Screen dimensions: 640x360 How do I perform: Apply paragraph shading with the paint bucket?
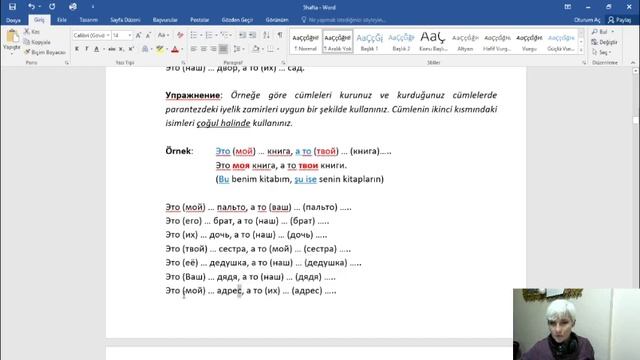(x=256, y=49)
